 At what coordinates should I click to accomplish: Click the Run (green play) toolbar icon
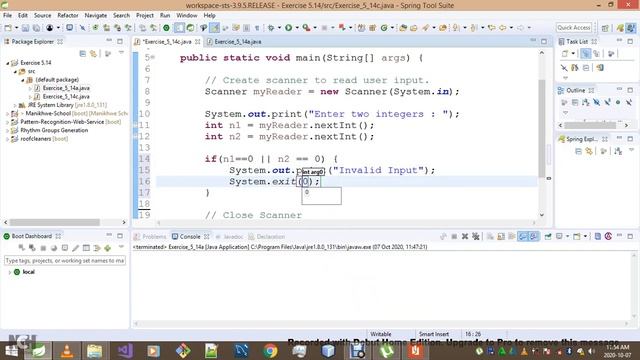(x=289, y=28)
